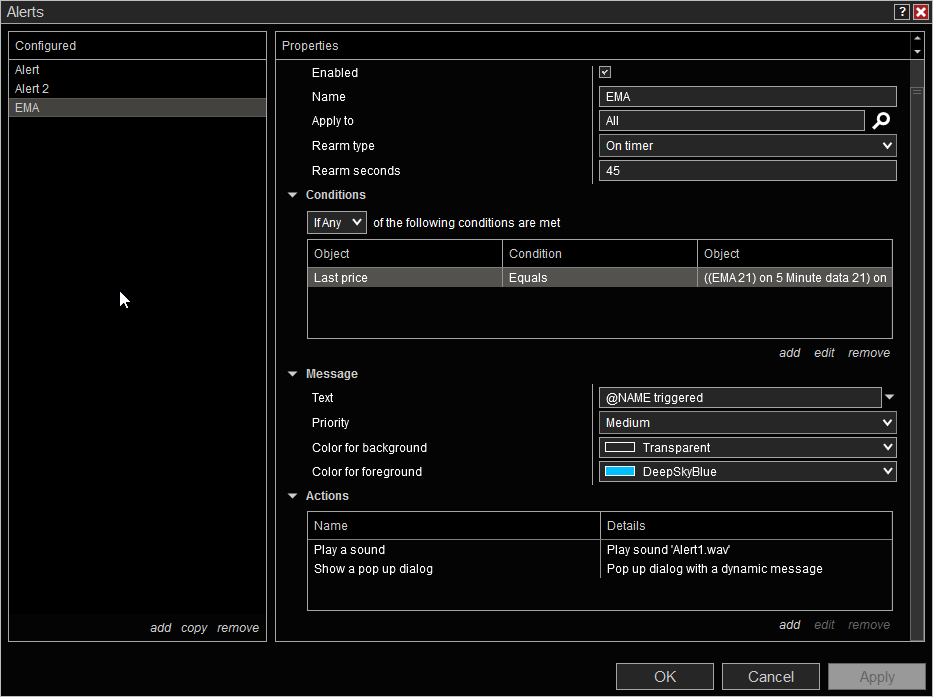Select the first Alert in Configured list
Screen dimensions: 933x697
pyautogui.click(x=27, y=70)
